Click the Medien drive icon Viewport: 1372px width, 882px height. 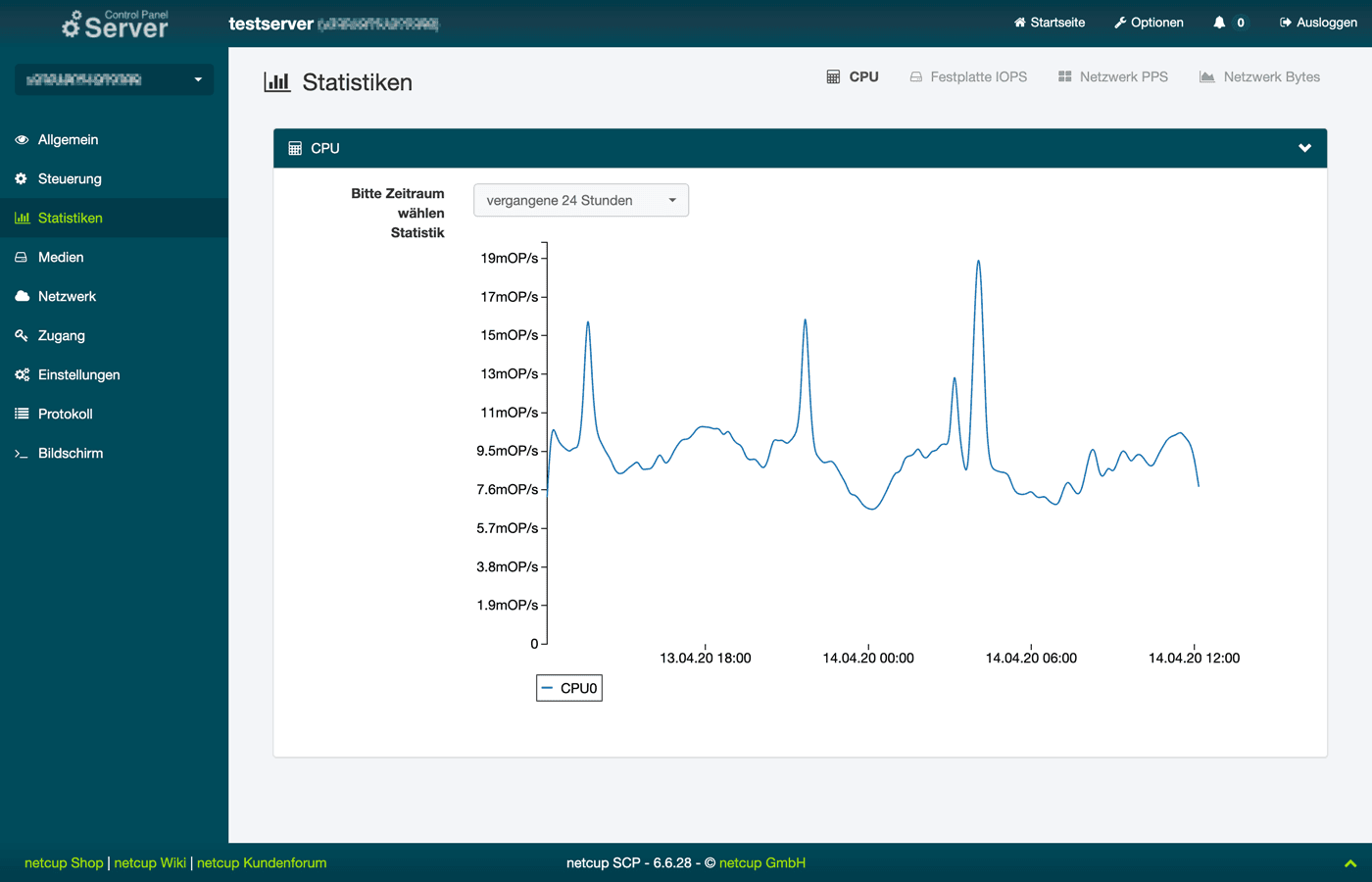[22, 258]
